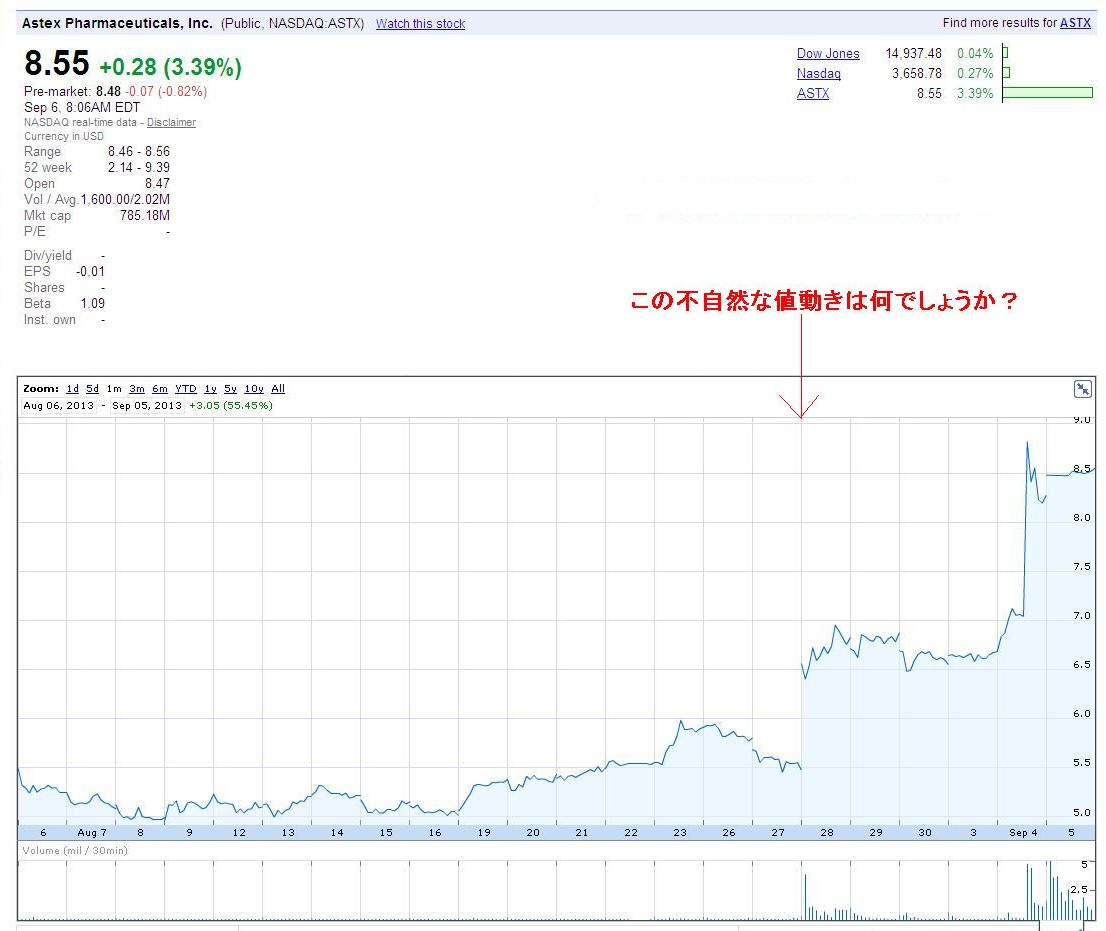This screenshot has width=1106, height=931.
Task: Switch chart zoom to 6m
Action: click(160, 389)
